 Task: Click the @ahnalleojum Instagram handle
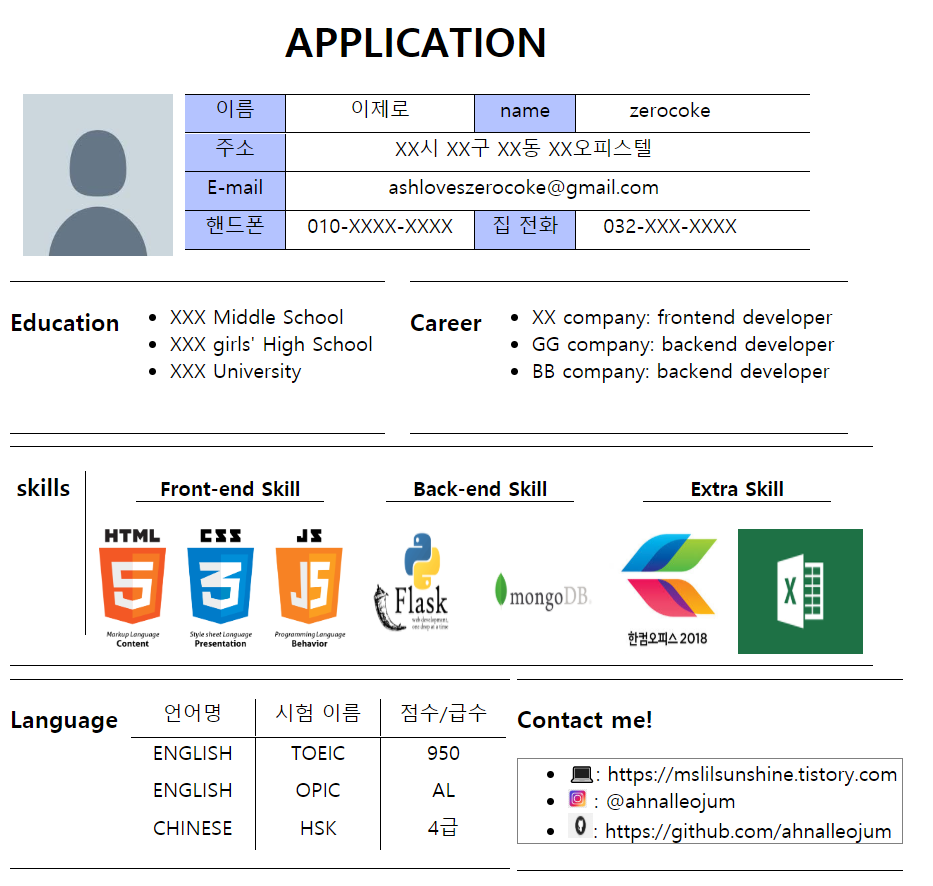coord(671,802)
